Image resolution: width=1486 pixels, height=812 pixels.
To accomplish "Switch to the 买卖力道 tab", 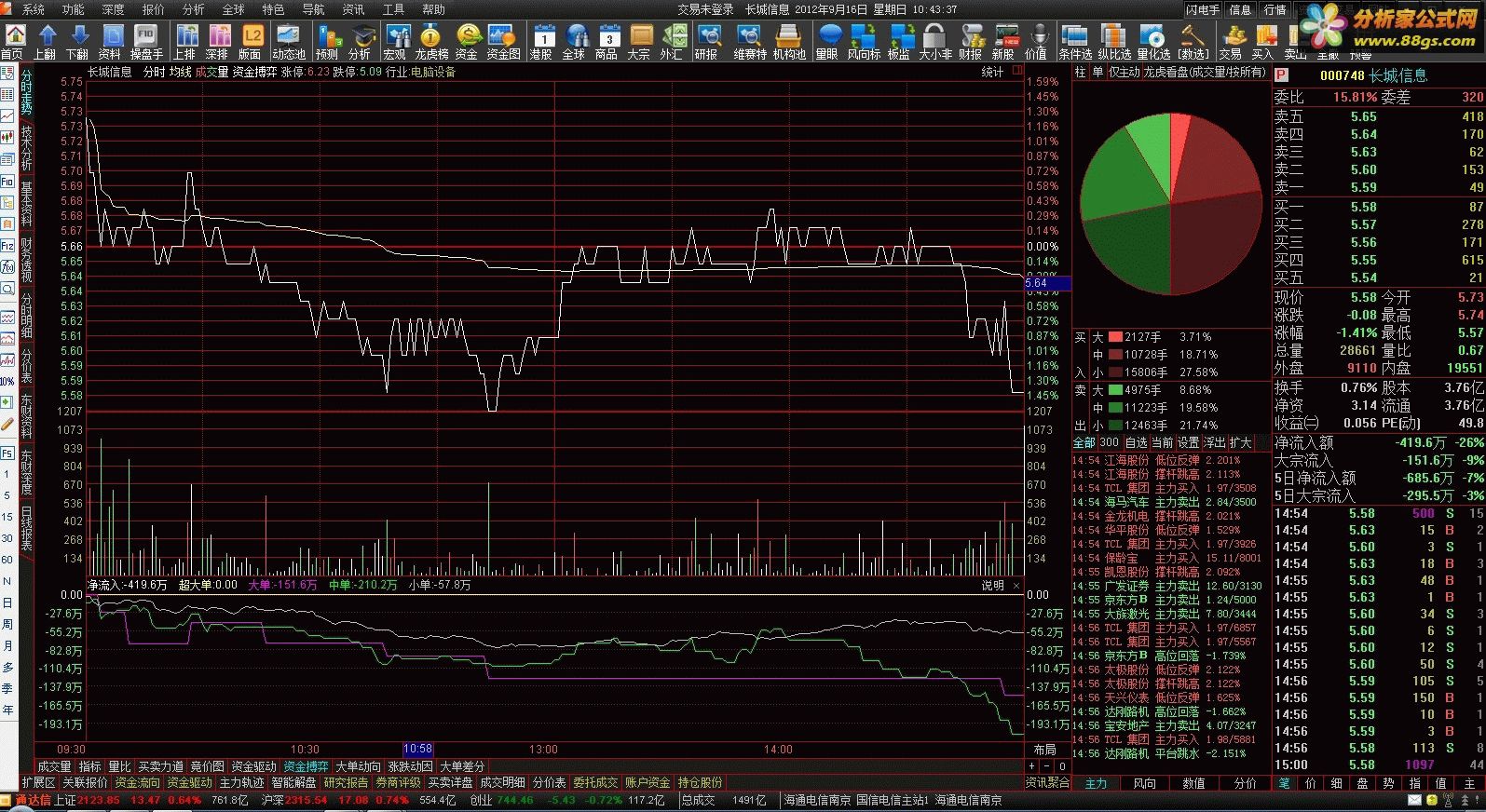I will point(161,766).
